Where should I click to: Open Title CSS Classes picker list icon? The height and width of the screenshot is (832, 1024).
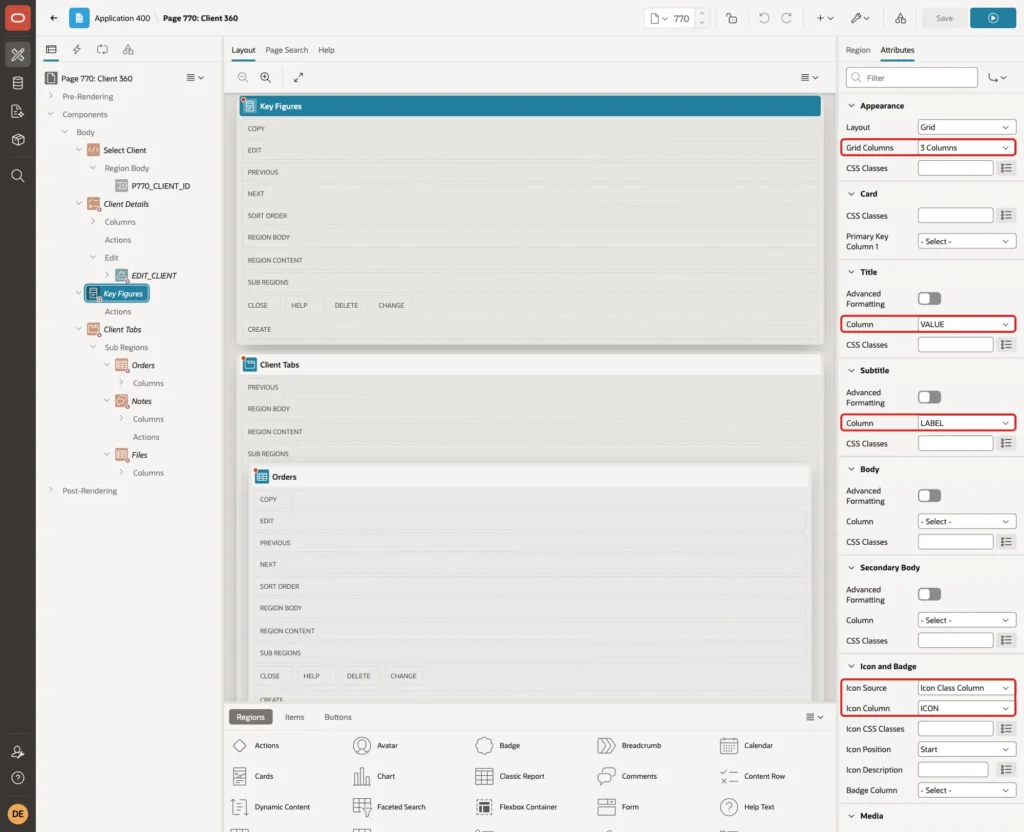1006,345
